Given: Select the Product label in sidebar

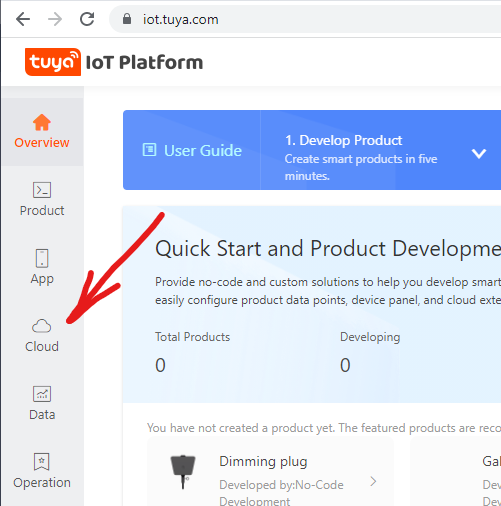Looking at the screenshot, I should coord(42,211).
